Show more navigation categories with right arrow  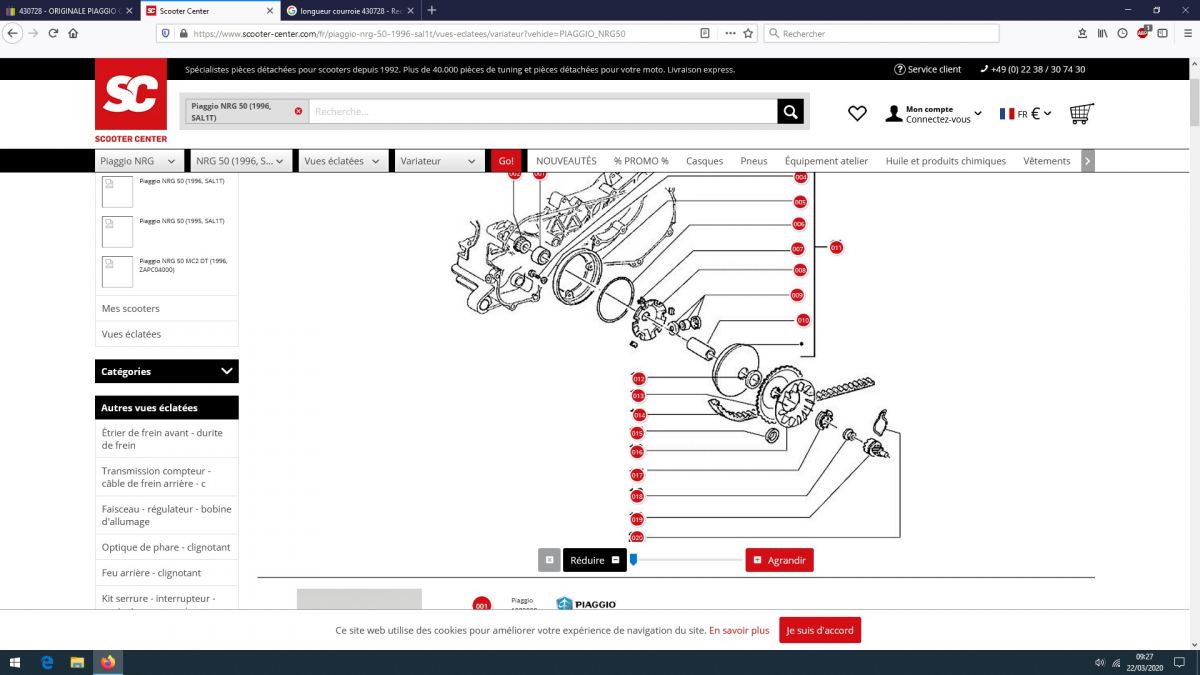[1088, 161]
